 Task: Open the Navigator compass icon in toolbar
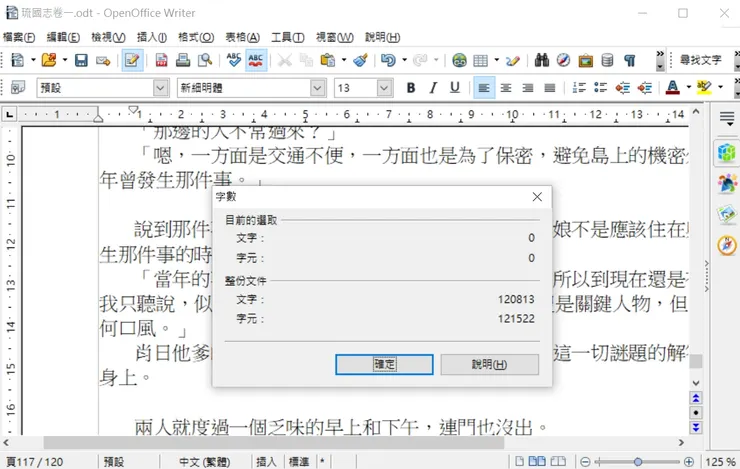point(563,60)
